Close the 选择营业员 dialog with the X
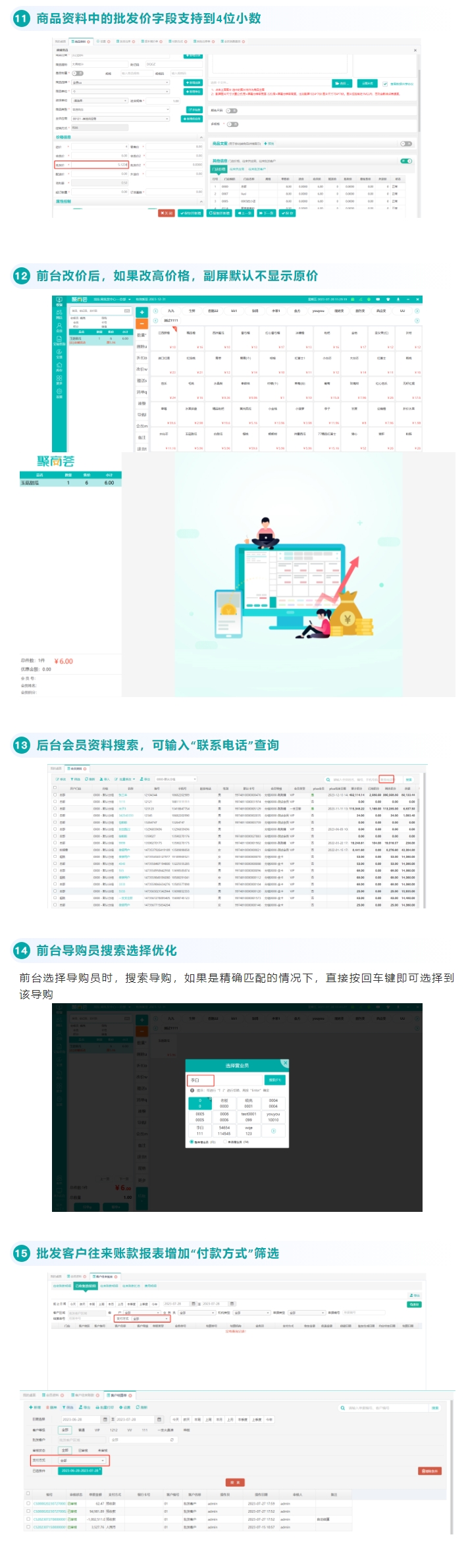 point(286,1063)
